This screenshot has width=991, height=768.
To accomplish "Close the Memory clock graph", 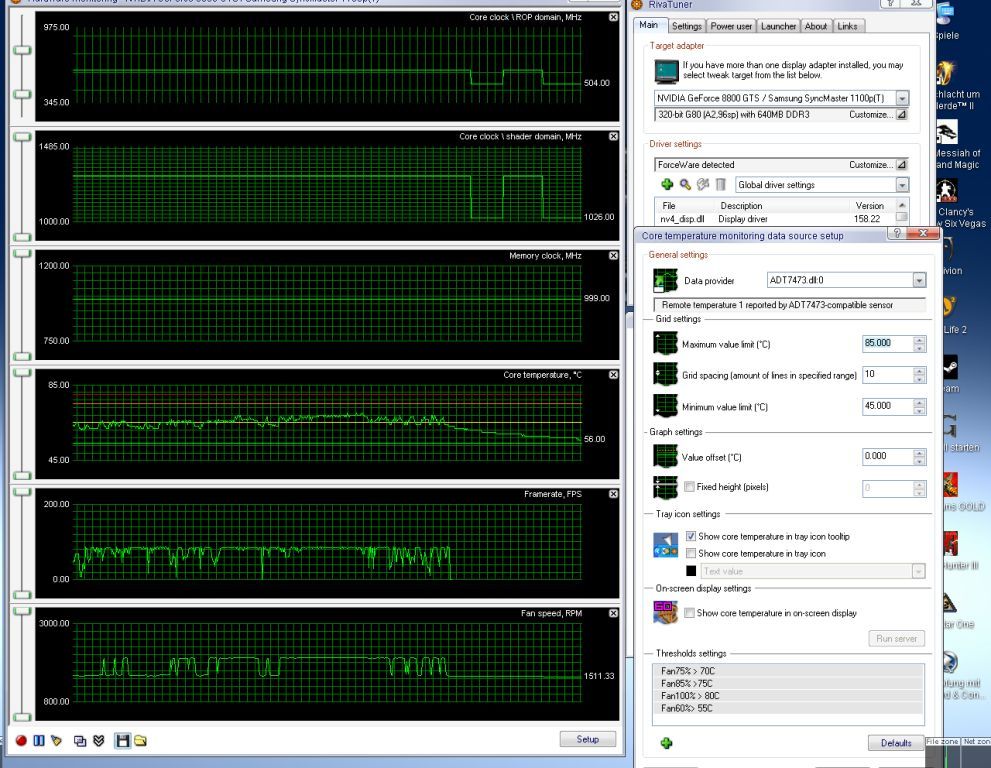I will [x=613, y=255].
